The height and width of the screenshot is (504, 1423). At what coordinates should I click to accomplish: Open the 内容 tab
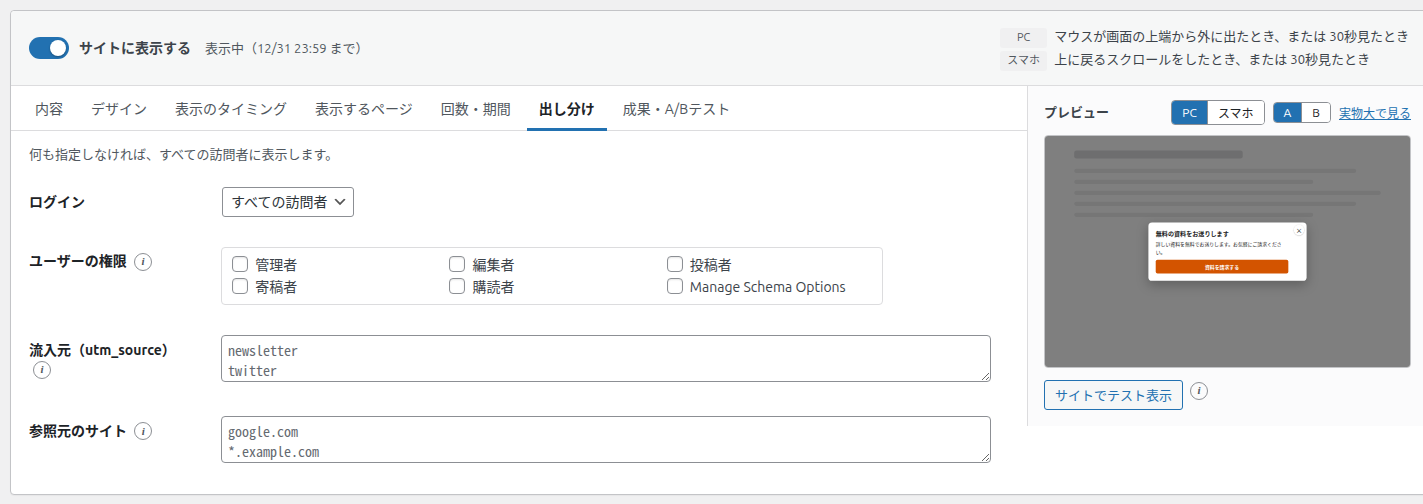[49, 109]
